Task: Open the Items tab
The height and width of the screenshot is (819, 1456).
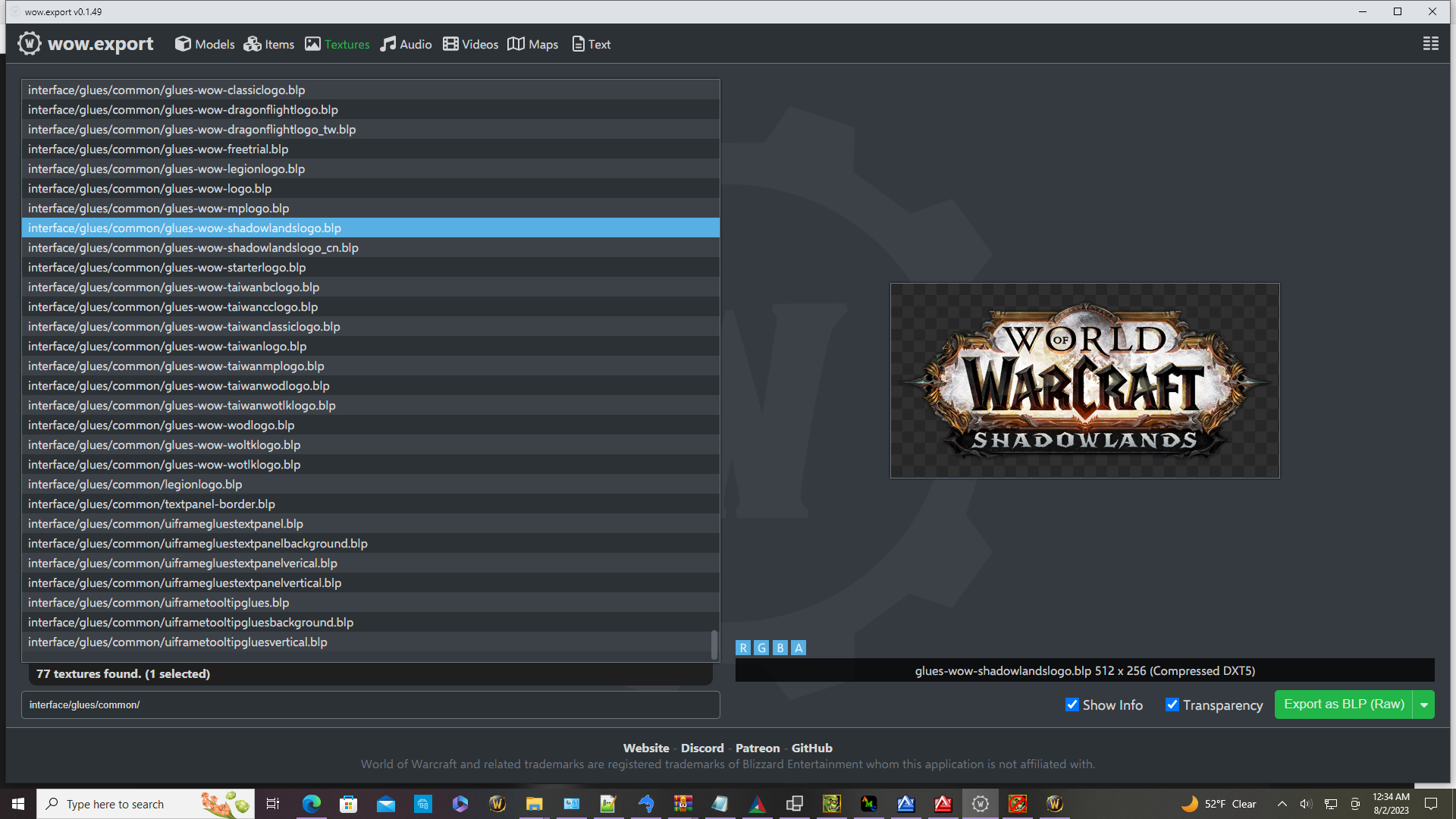Action: click(269, 44)
